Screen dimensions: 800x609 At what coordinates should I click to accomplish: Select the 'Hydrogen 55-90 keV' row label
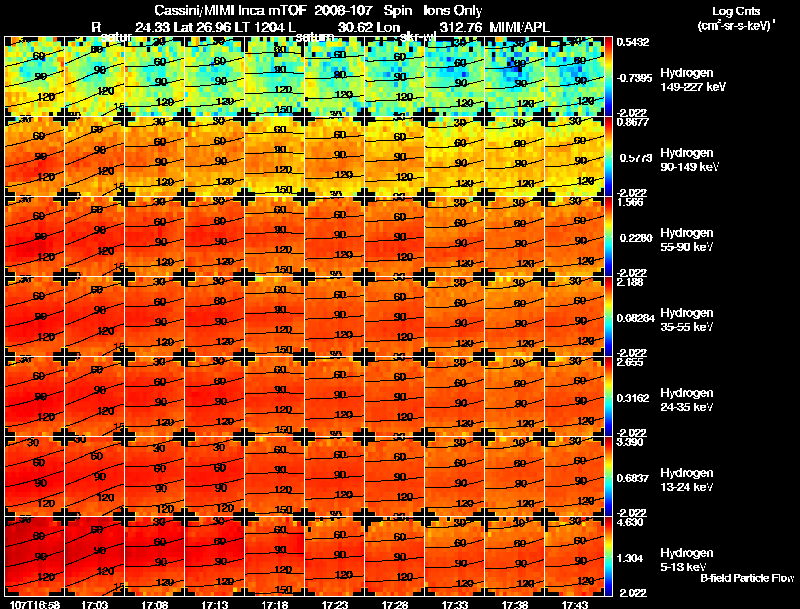[687, 240]
